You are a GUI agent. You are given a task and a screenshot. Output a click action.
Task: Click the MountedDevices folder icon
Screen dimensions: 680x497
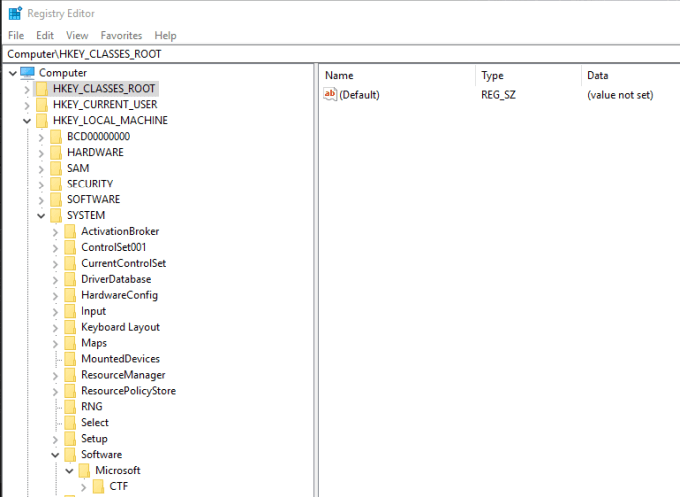pyautogui.click(x=70, y=359)
